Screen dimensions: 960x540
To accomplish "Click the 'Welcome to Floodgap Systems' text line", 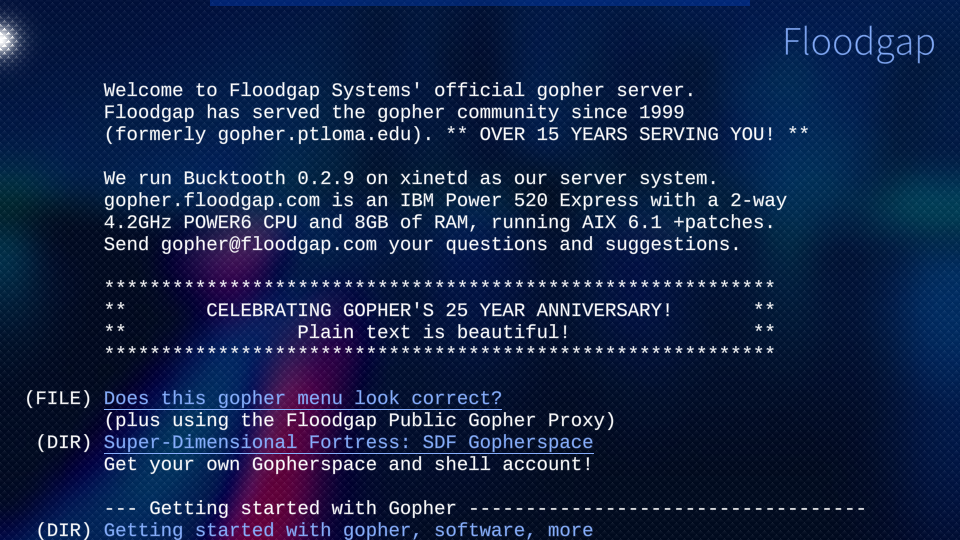I will click(x=399, y=91).
